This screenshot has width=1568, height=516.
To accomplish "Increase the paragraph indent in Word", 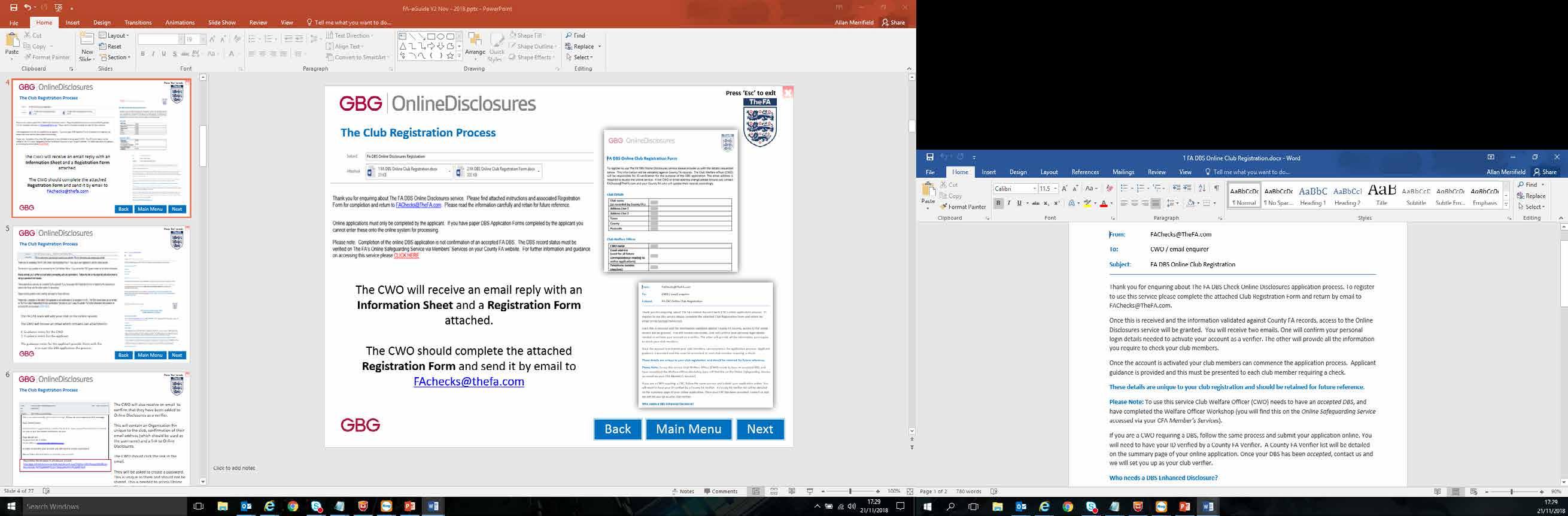I will pyautogui.click(x=1187, y=189).
